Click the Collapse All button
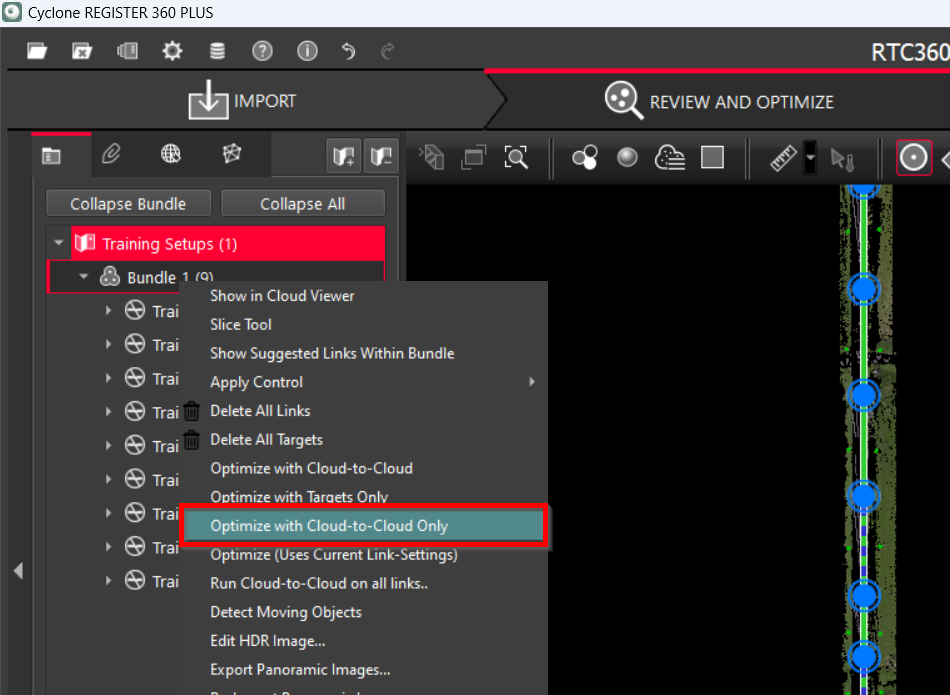 (x=302, y=204)
